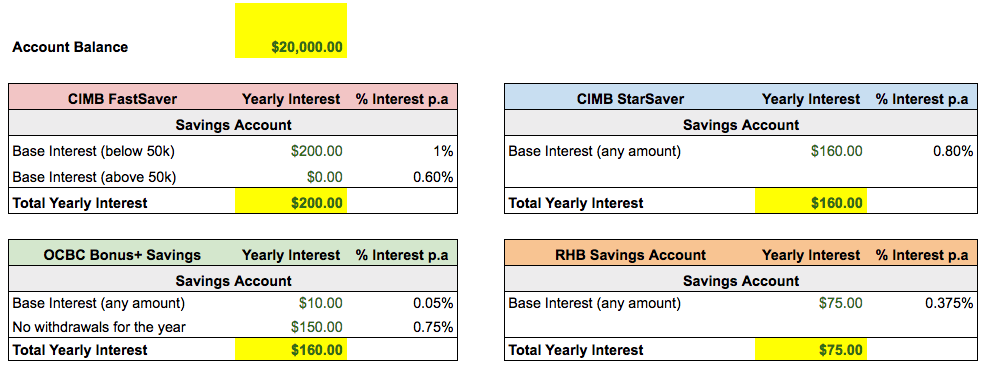Select the CIMB StarSaver header cell
987x372 pixels.
tap(630, 99)
